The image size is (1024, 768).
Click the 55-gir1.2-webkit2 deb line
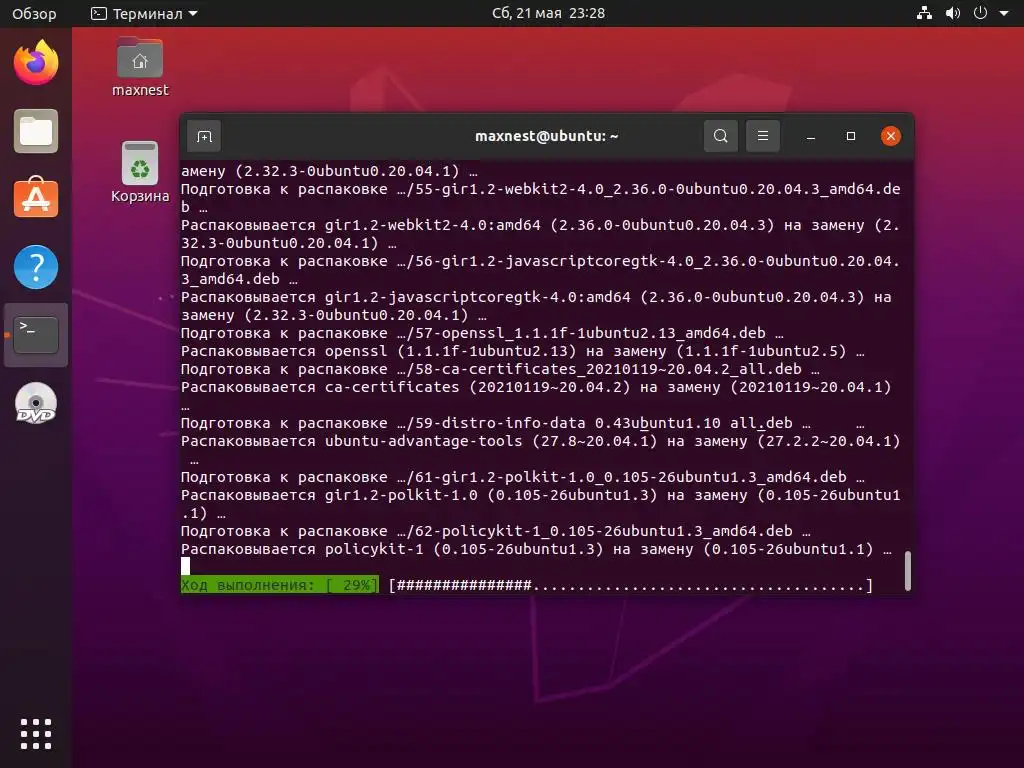pos(541,198)
